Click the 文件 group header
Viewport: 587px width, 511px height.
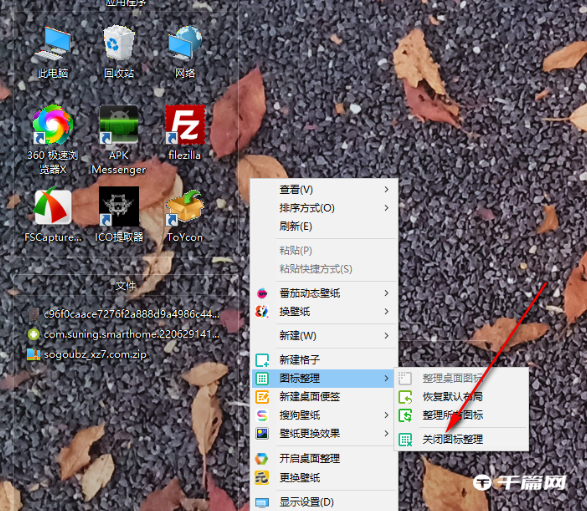pos(125,286)
